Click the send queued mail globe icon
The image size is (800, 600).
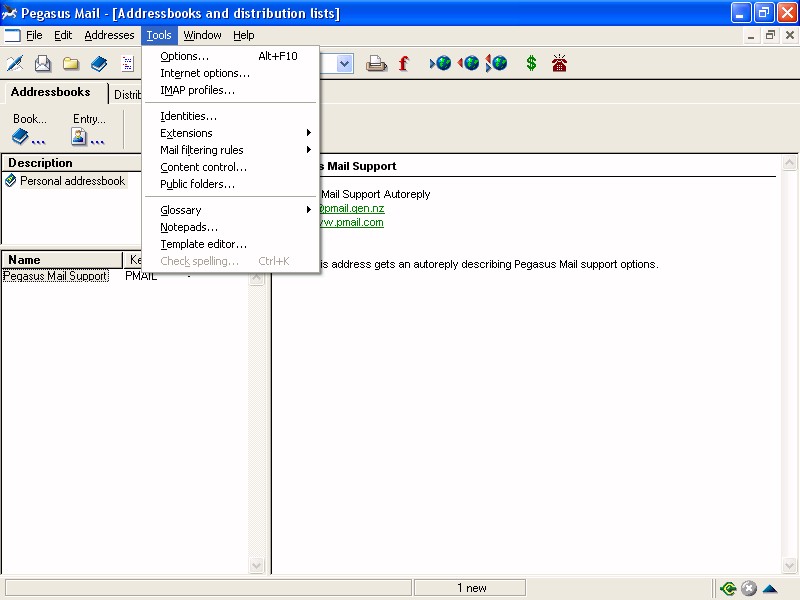pyautogui.click(x=440, y=63)
